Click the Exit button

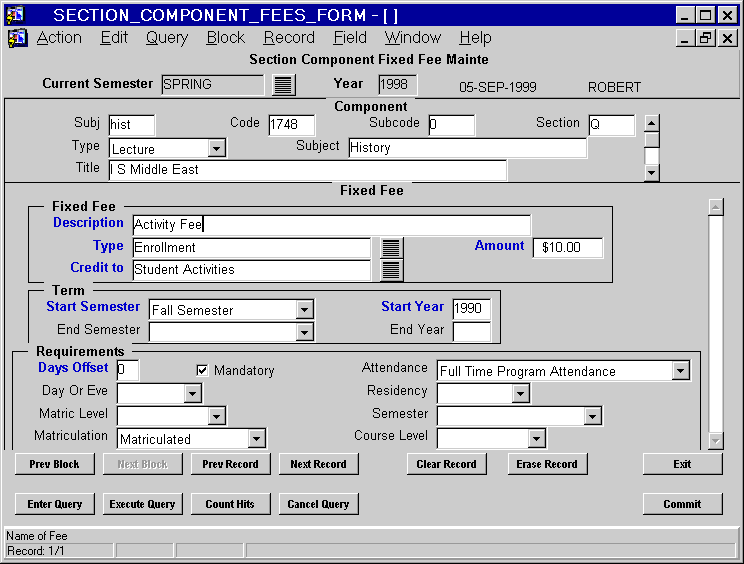(x=682, y=464)
